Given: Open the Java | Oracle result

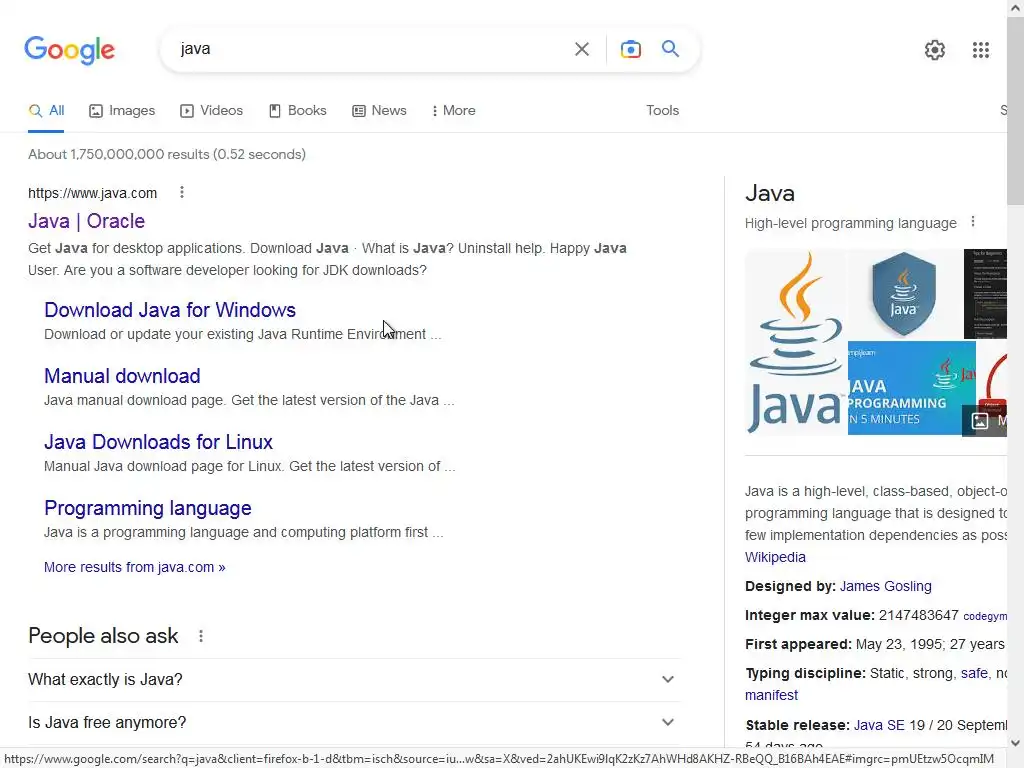Looking at the screenshot, I should pyautogui.click(x=86, y=221).
